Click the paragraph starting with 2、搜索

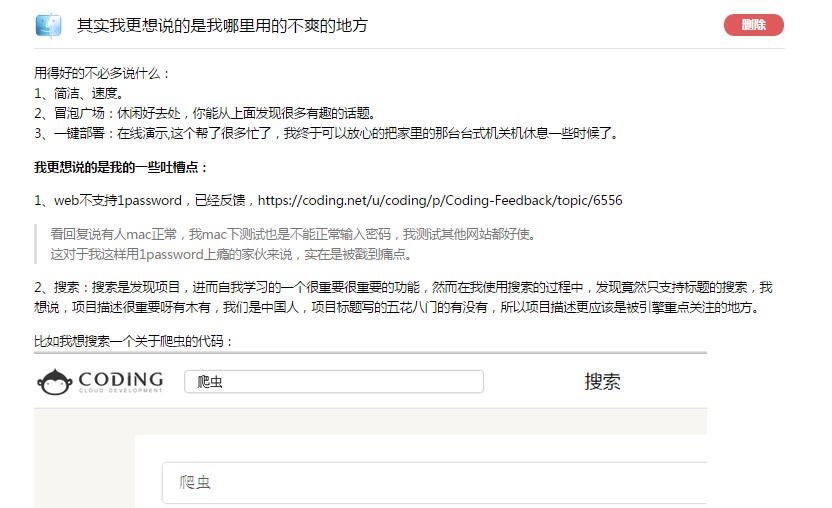tap(403, 297)
